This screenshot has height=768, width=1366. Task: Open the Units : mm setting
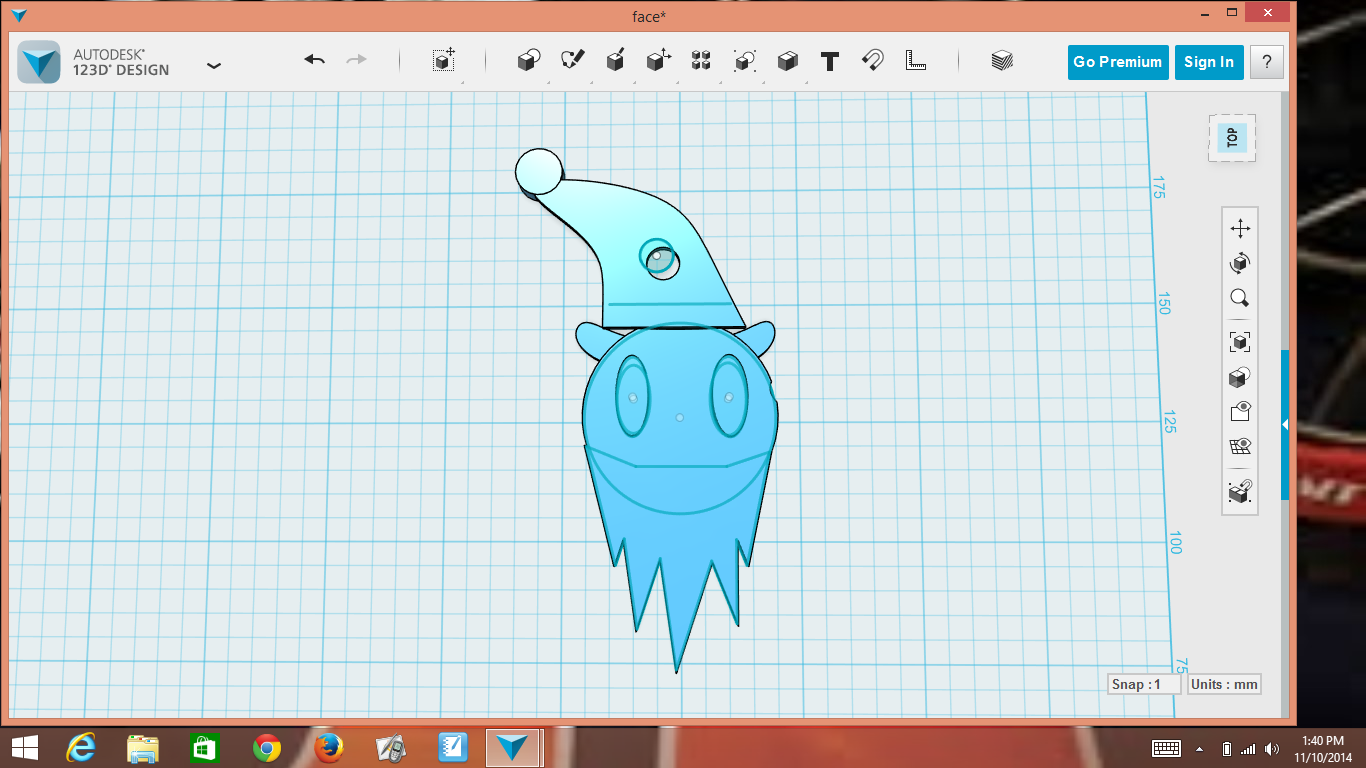click(1224, 684)
